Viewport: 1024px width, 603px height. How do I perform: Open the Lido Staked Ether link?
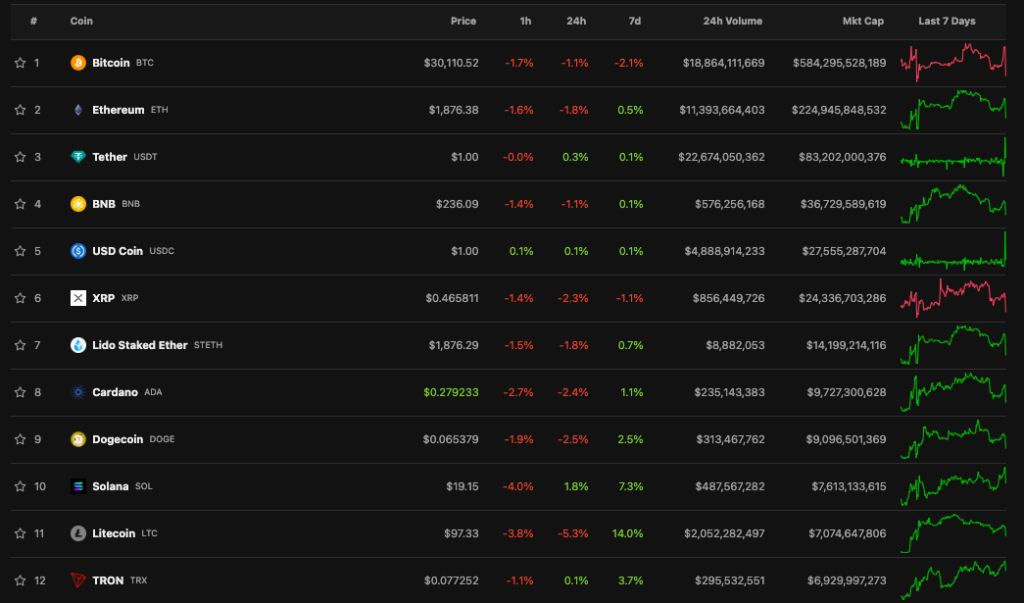click(139, 345)
